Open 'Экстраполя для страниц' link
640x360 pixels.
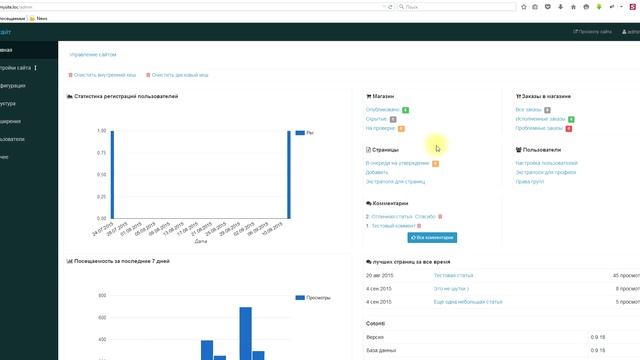(396, 182)
